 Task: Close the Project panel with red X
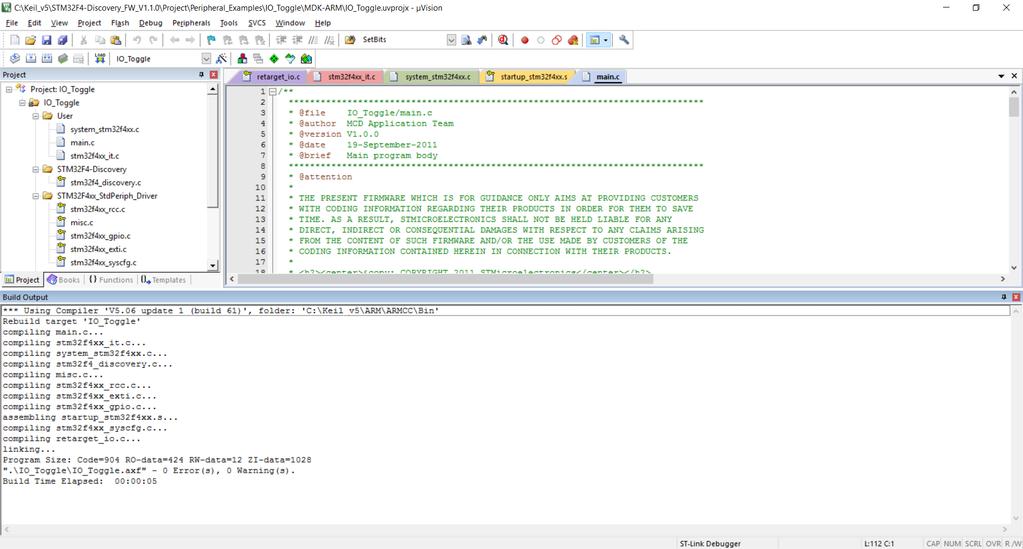click(213, 75)
